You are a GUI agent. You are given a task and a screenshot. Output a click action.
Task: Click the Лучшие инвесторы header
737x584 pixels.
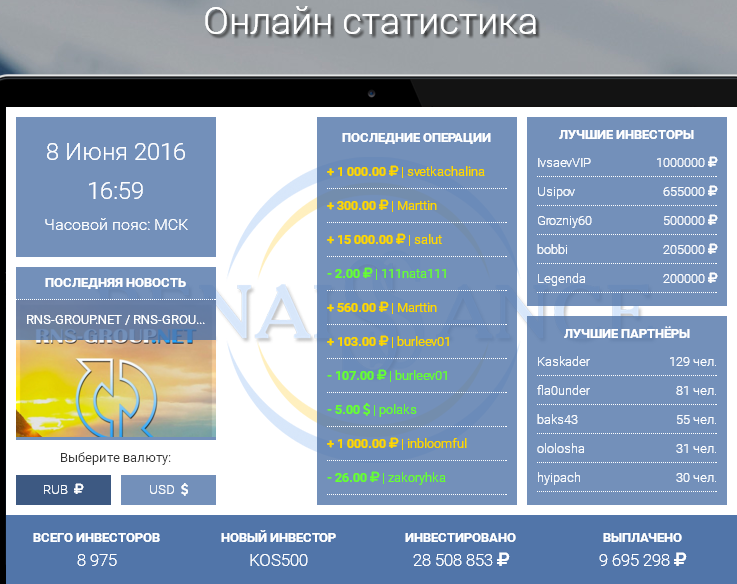click(627, 134)
